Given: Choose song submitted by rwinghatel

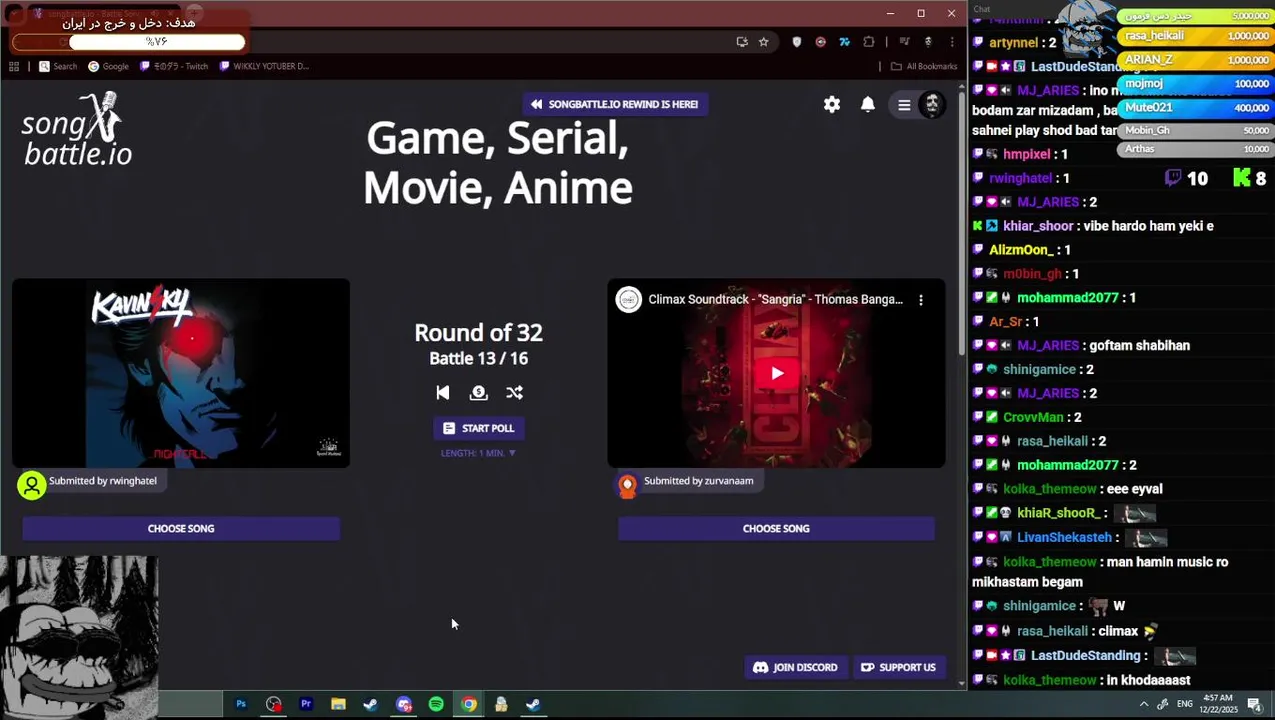Looking at the screenshot, I should pyautogui.click(x=181, y=528).
